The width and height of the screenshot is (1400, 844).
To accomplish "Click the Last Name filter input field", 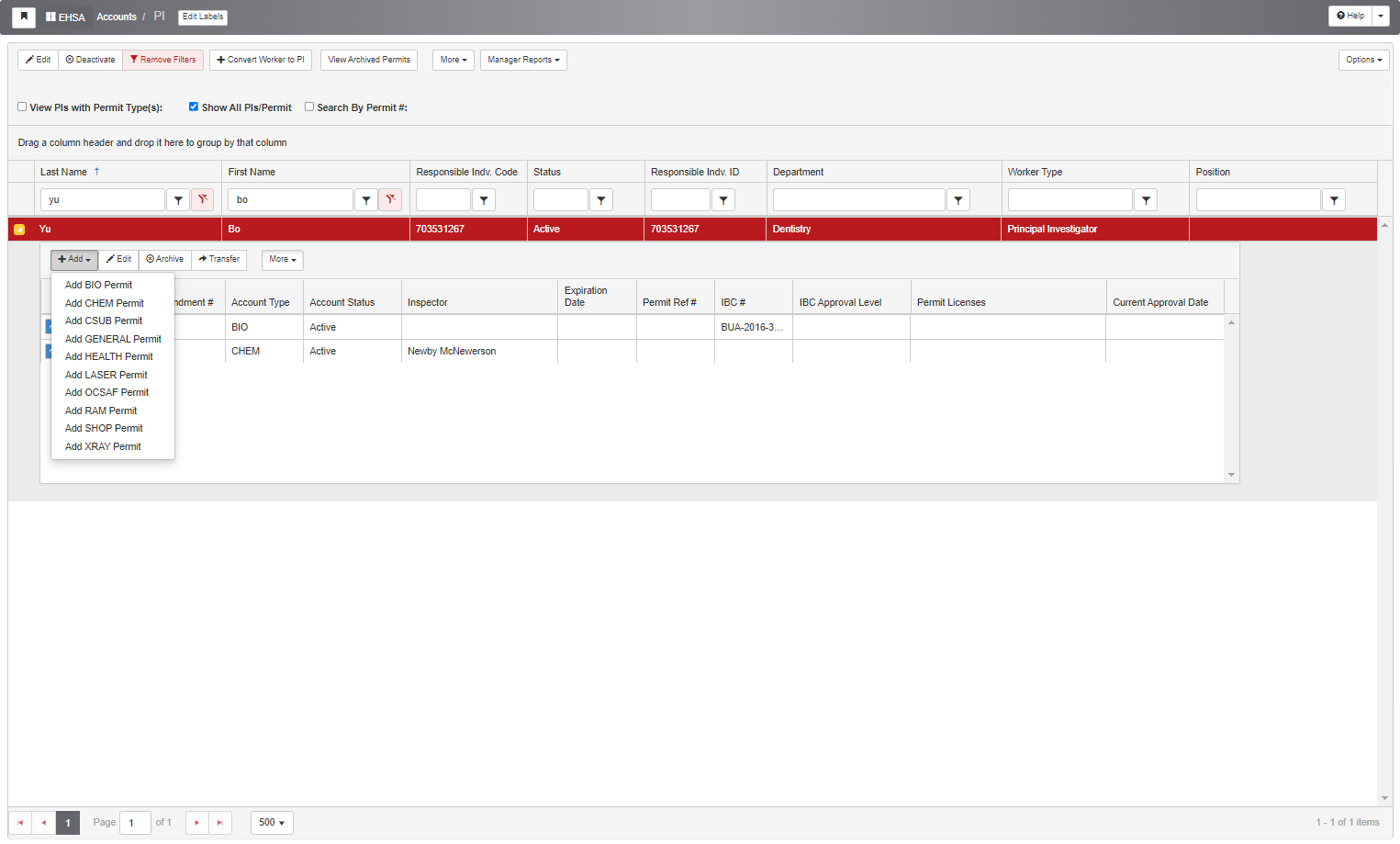I will pos(103,199).
